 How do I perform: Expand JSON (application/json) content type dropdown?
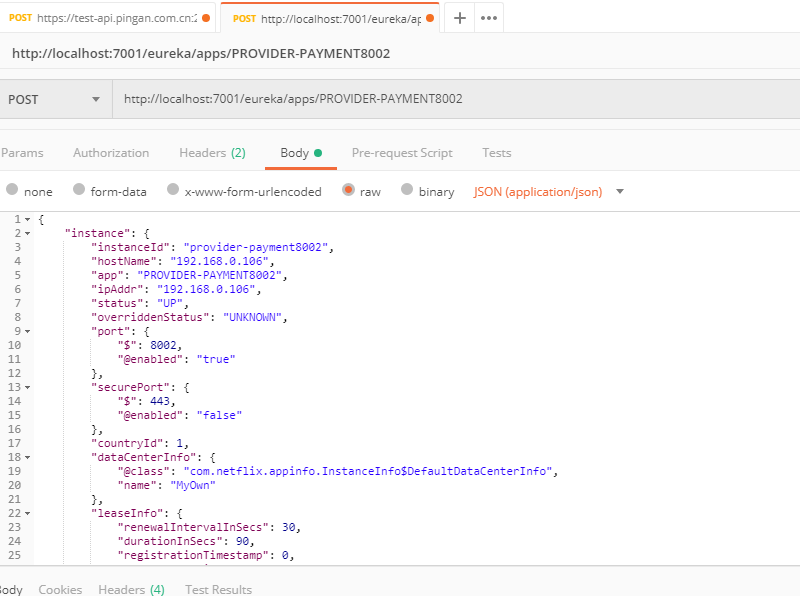(619, 191)
